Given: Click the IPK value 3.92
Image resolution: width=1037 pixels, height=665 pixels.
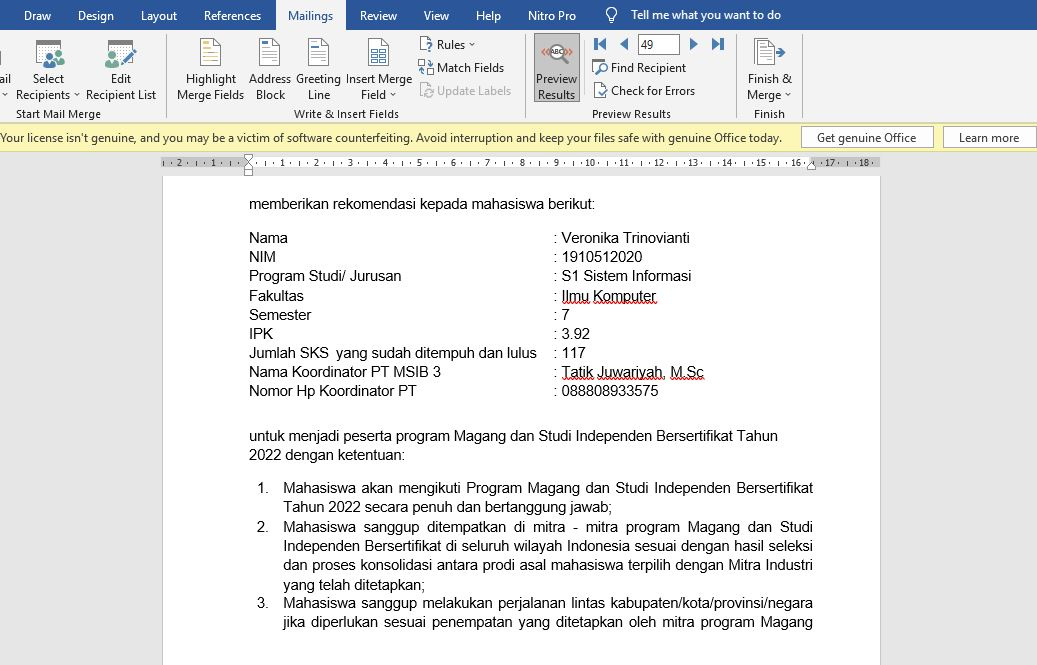Looking at the screenshot, I should click(x=575, y=334).
